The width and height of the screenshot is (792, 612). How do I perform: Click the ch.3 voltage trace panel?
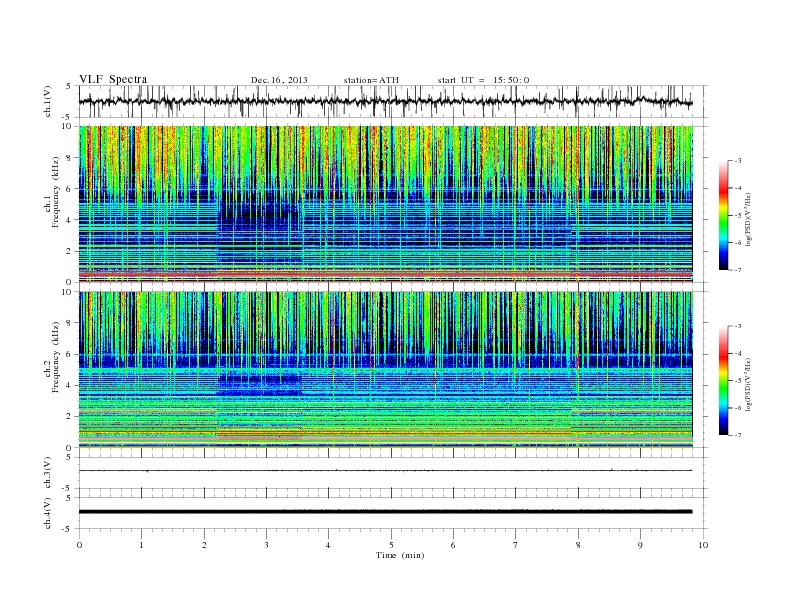pos(393,473)
